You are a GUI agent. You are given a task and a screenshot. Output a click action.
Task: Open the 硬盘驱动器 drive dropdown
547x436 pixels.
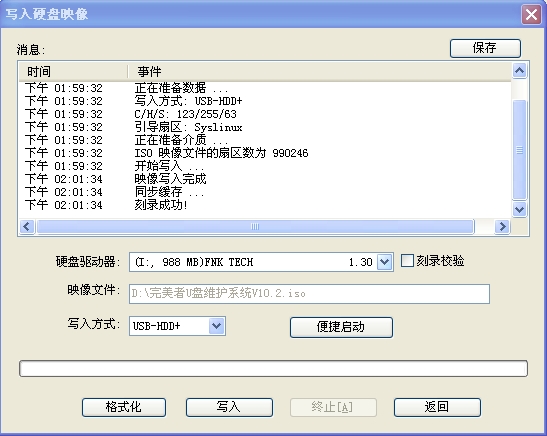tap(384, 262)
